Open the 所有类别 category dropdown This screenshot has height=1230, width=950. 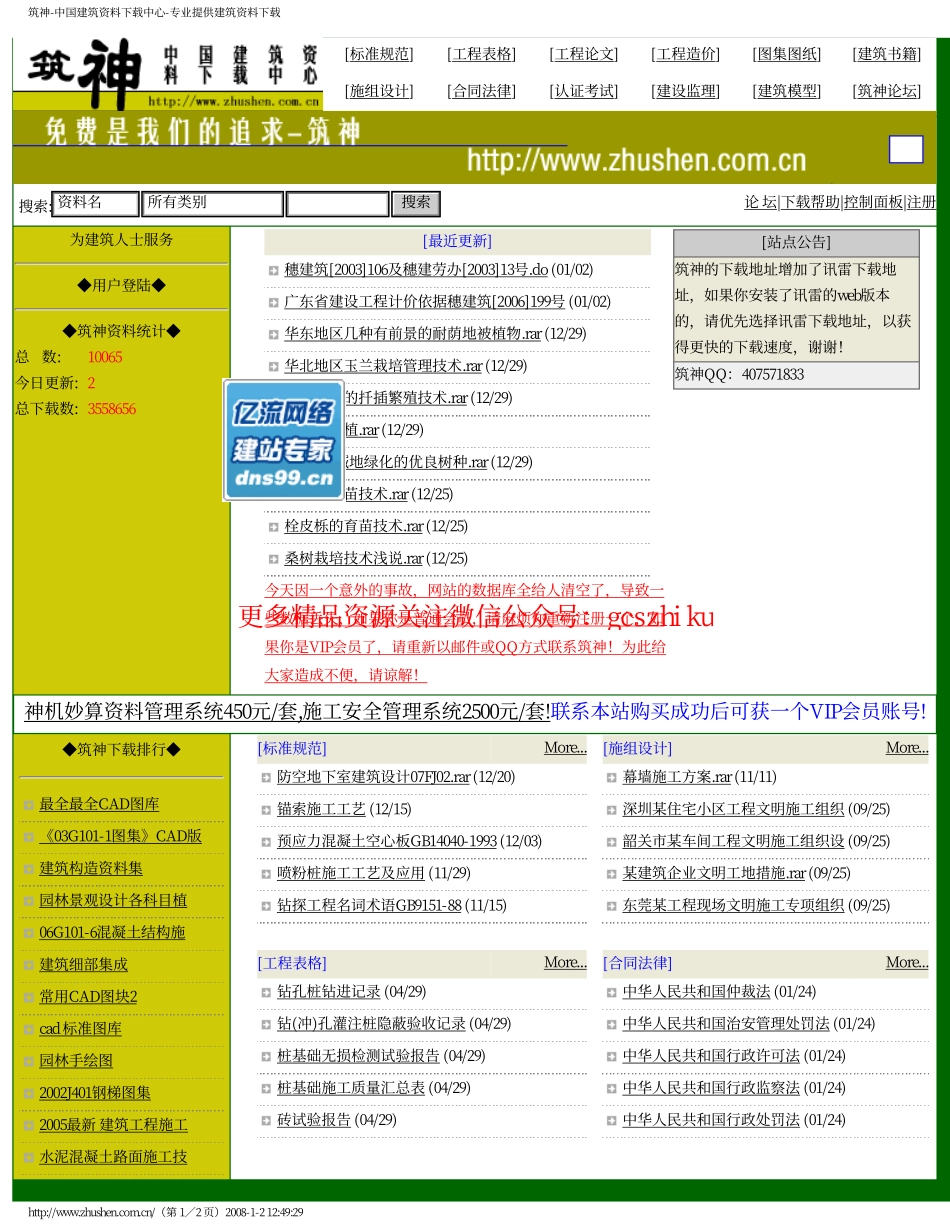(211, 203)
